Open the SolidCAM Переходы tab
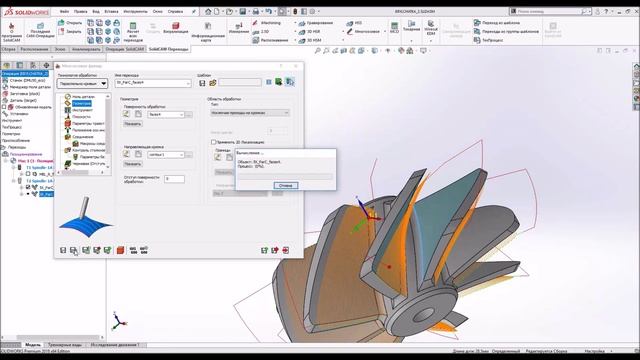This screenshot has height=360, width=640. [169, 49]
